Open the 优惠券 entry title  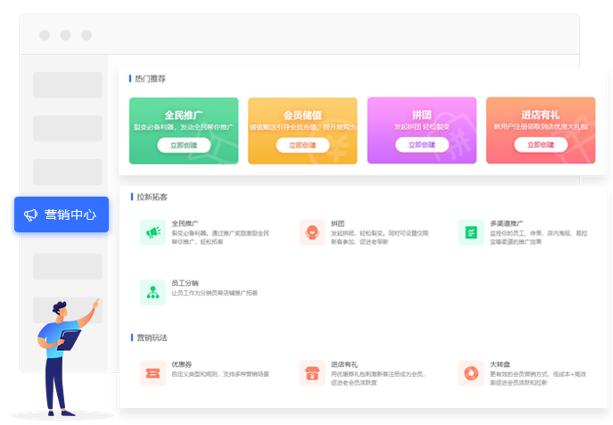pyautogui.click(x=181, y=364)
